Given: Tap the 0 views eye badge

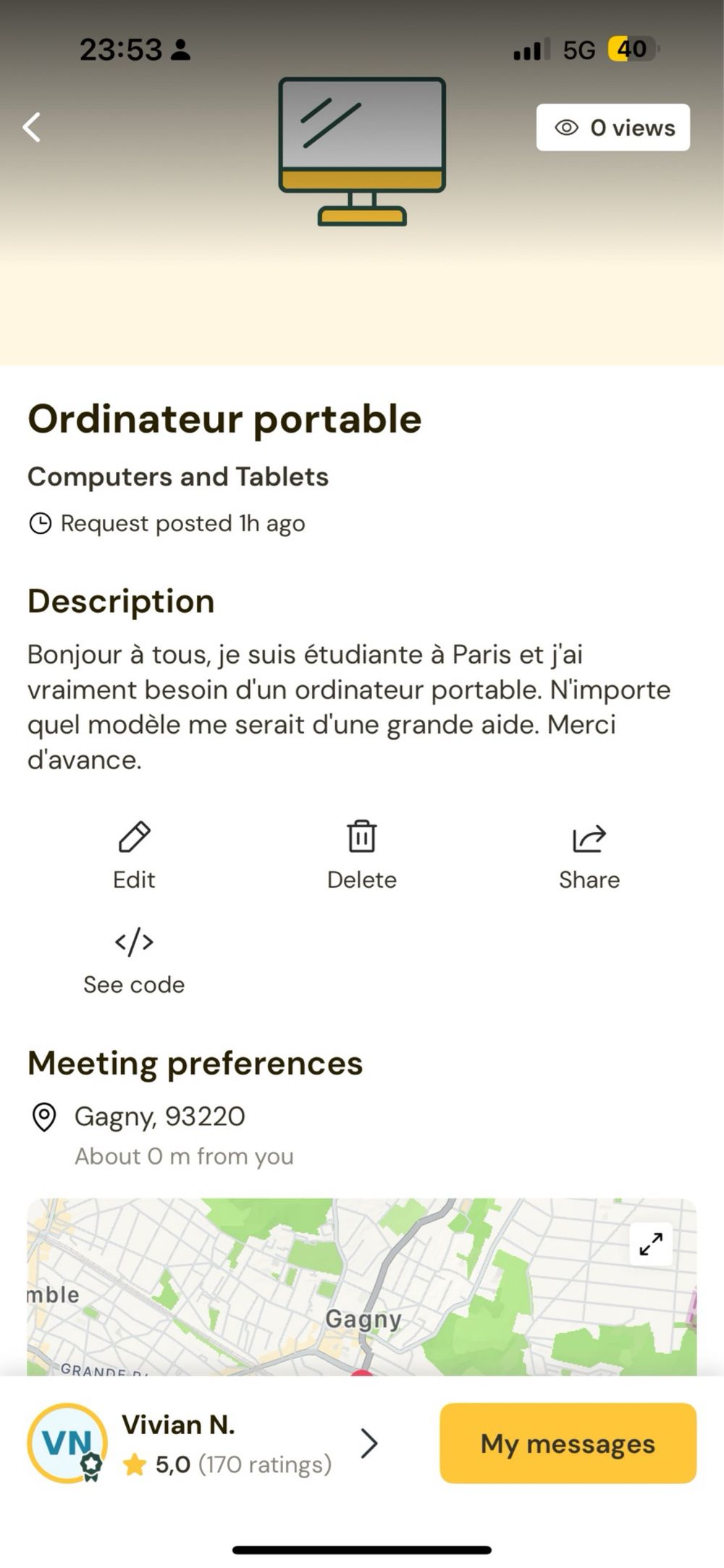Looking at the screenshot, I should point(613,128).
